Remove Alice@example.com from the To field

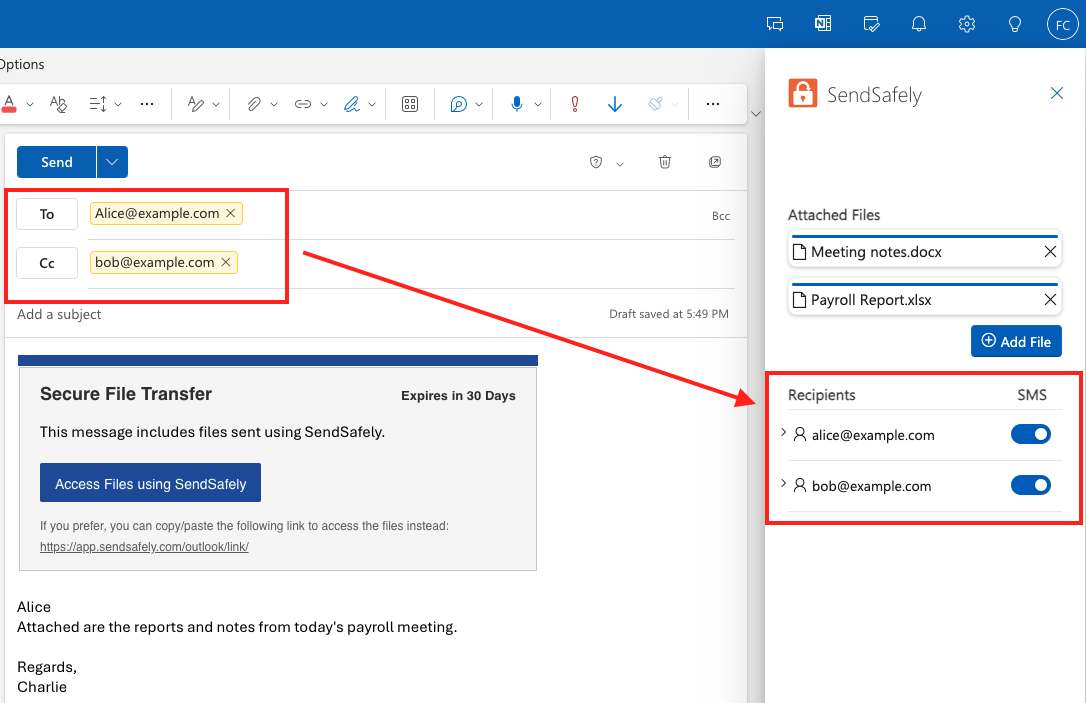coord(231,213)
